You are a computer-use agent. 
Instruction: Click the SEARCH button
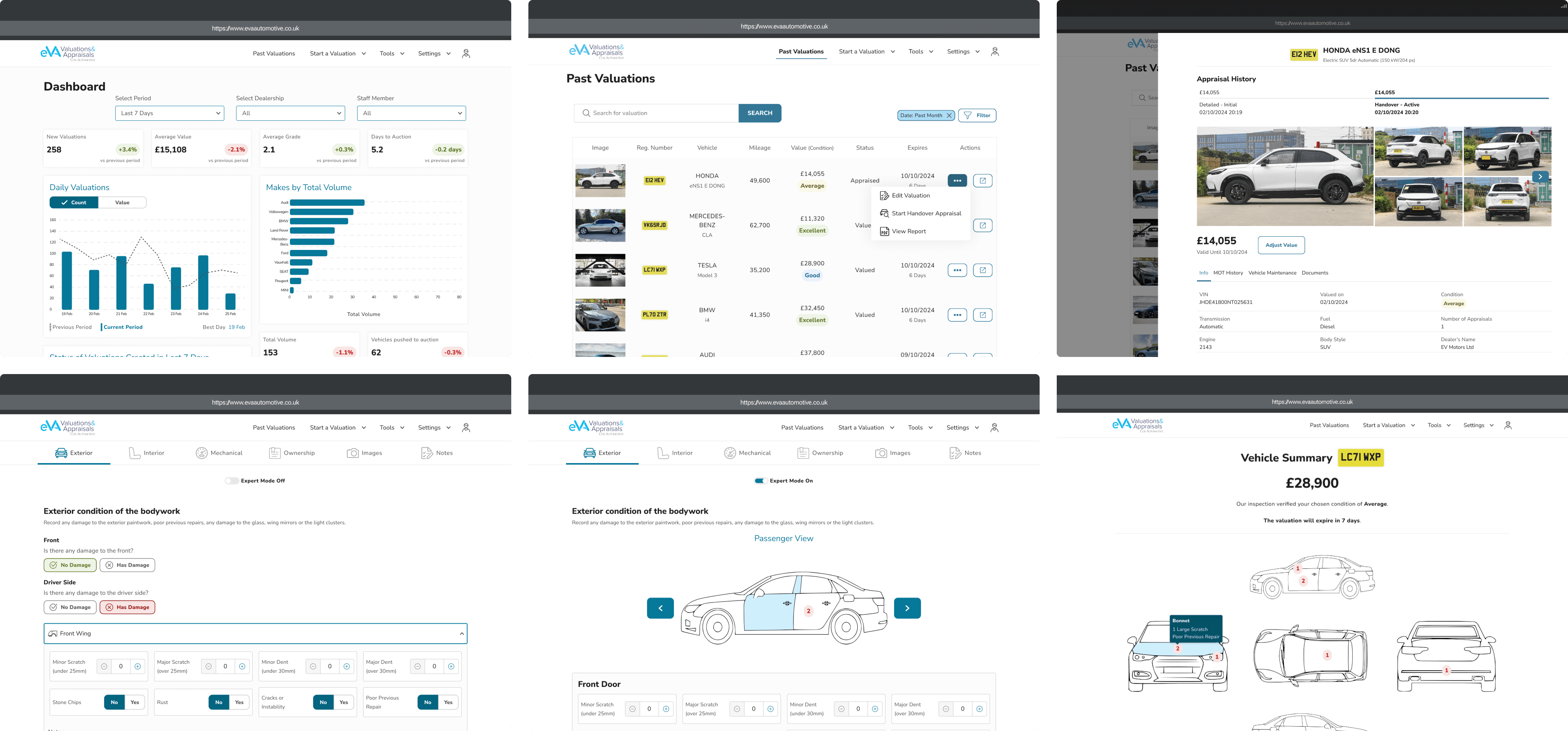pos(760,113)
